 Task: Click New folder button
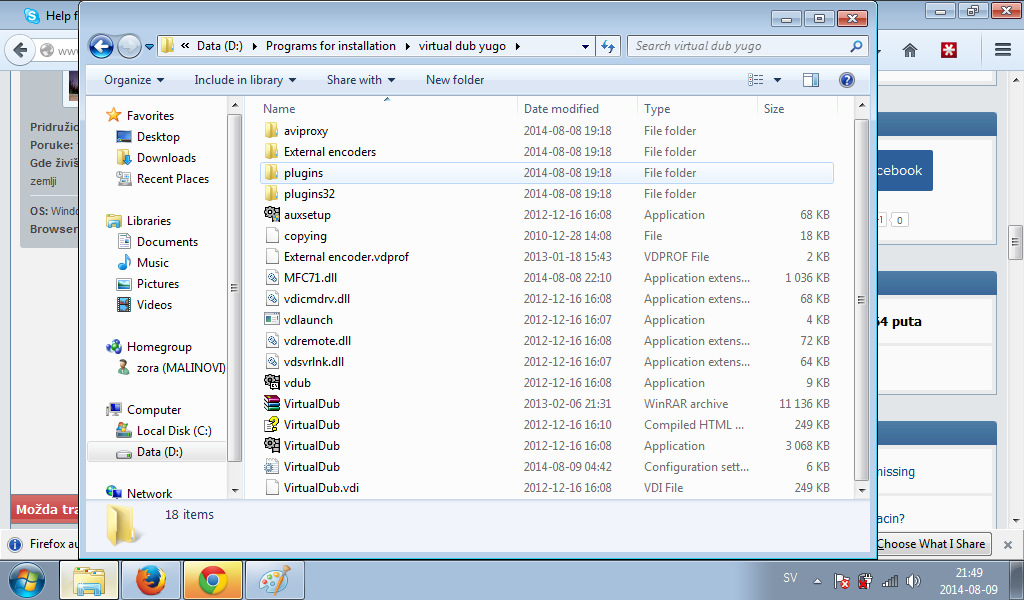pos(455,80)
